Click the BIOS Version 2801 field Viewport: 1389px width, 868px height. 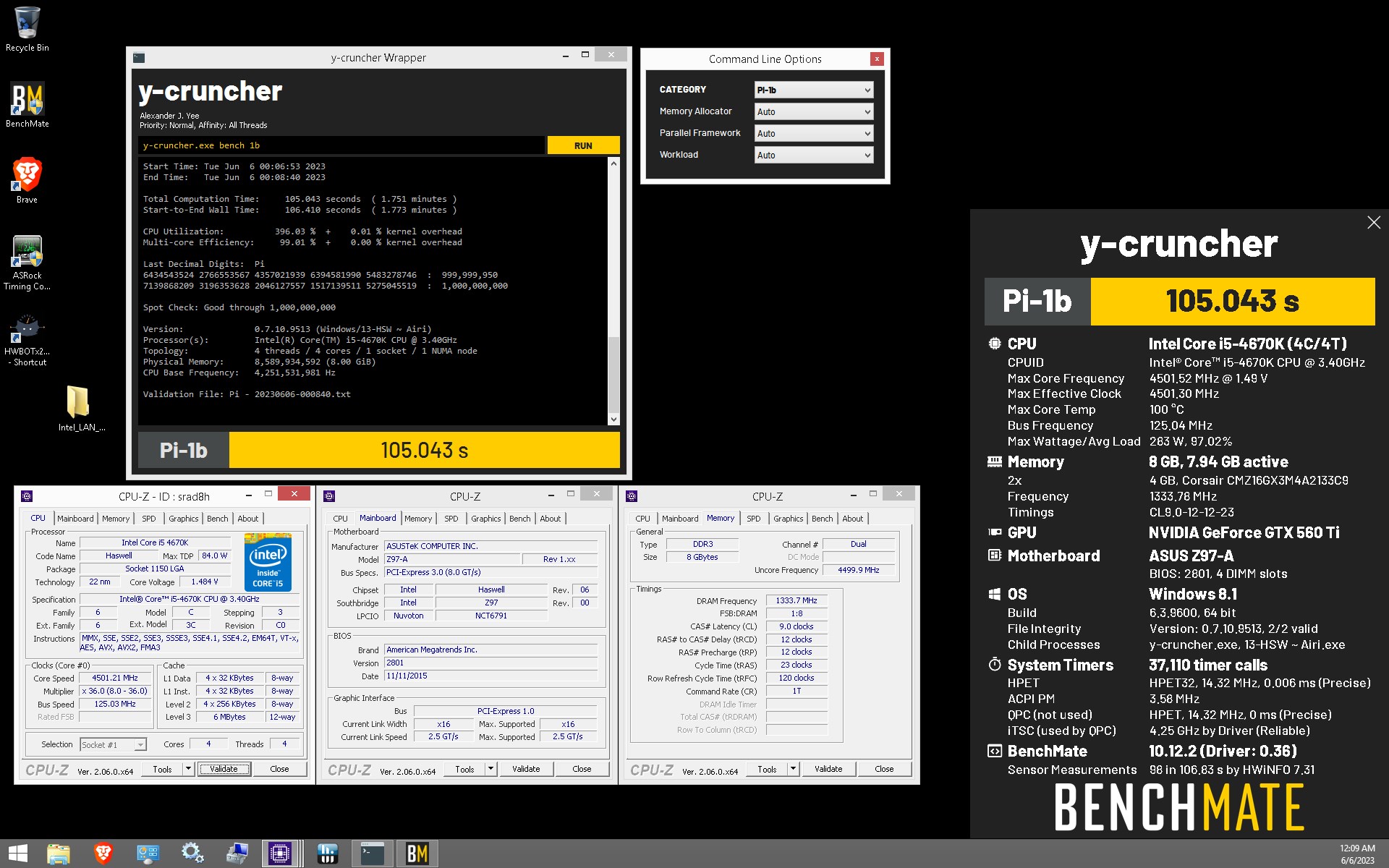[491, 663]
